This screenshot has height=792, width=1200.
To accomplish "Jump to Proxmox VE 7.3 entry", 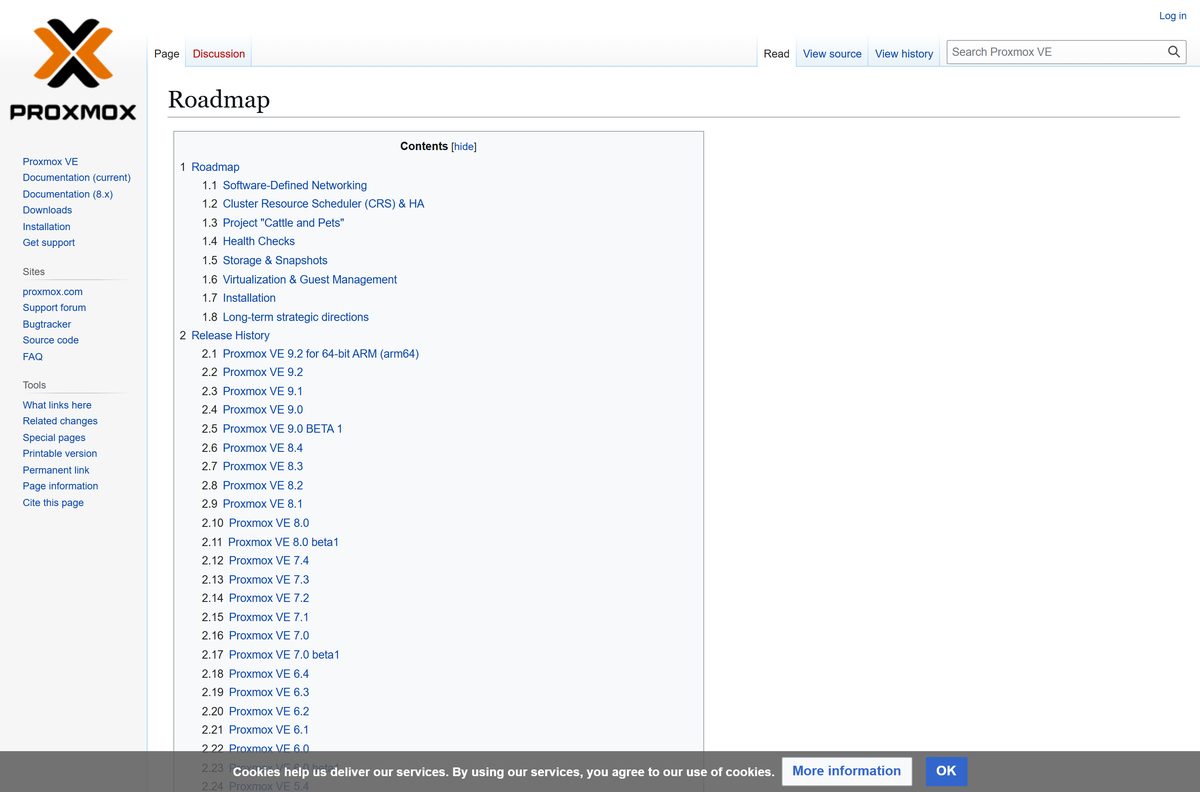I will [269, 580].
